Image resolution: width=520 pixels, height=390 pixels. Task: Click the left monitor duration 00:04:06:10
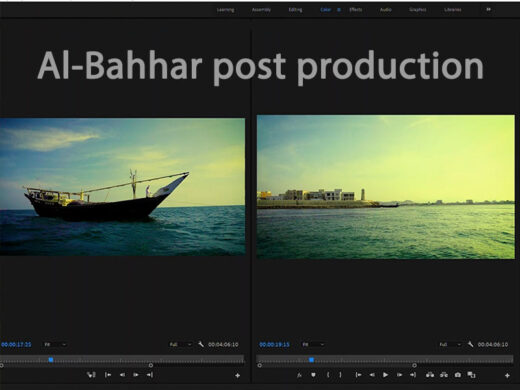pos(223,344)
